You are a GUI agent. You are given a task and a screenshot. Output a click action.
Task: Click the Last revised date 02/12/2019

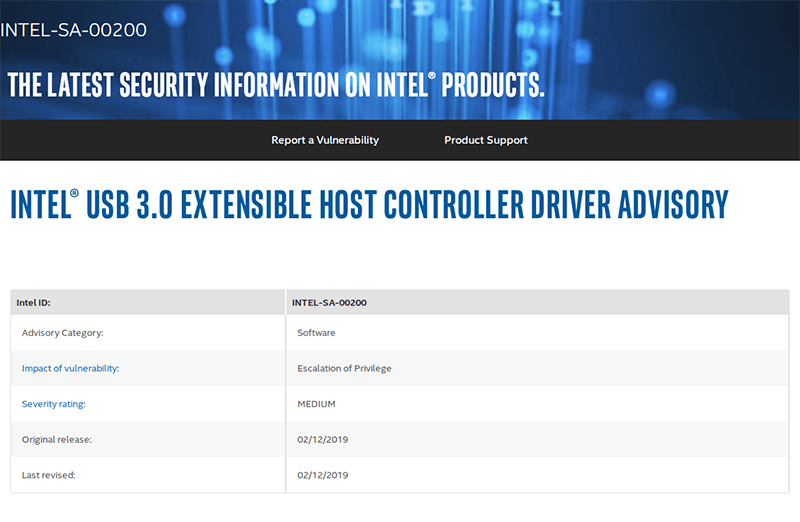pos(322,475)
